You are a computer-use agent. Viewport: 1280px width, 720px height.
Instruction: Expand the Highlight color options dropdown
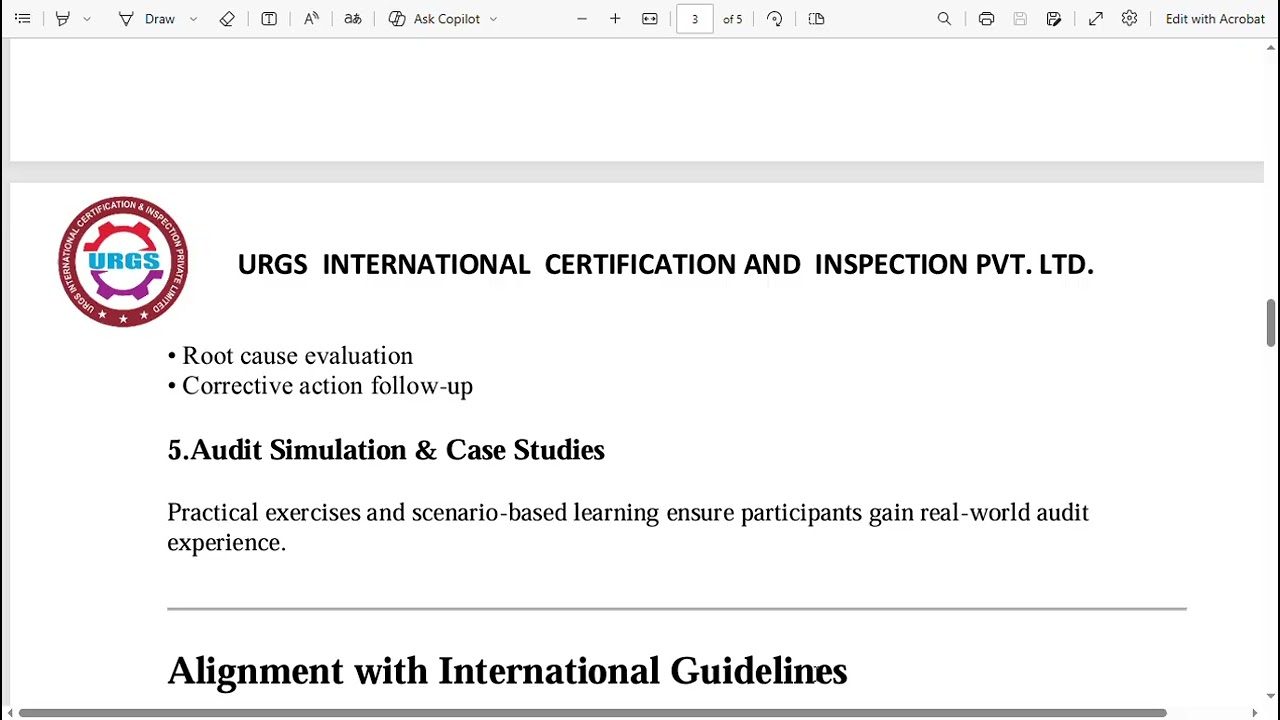[87, 19]
